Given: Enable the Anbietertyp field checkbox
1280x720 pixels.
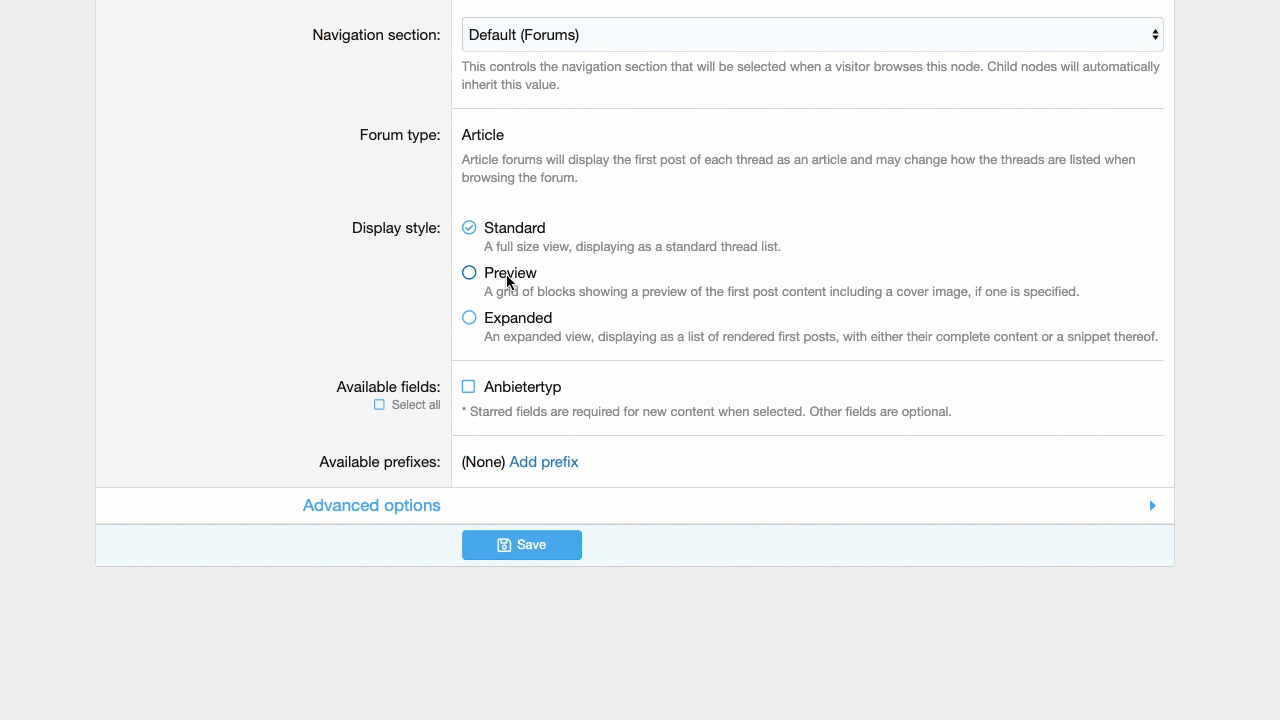Looking at the screenshot, I should (x=468, y=387).
